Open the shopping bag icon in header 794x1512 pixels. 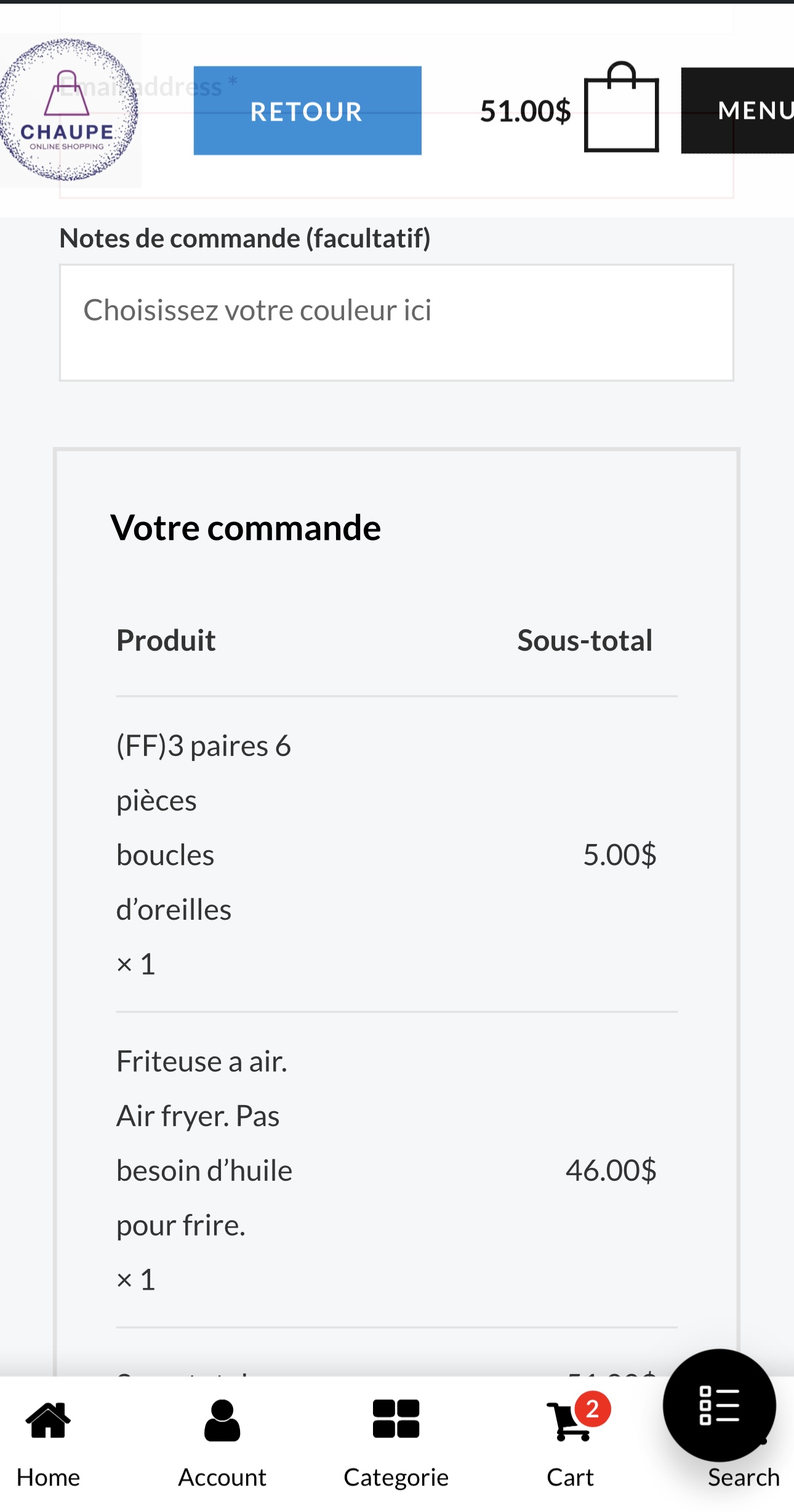tap(621, 109)
